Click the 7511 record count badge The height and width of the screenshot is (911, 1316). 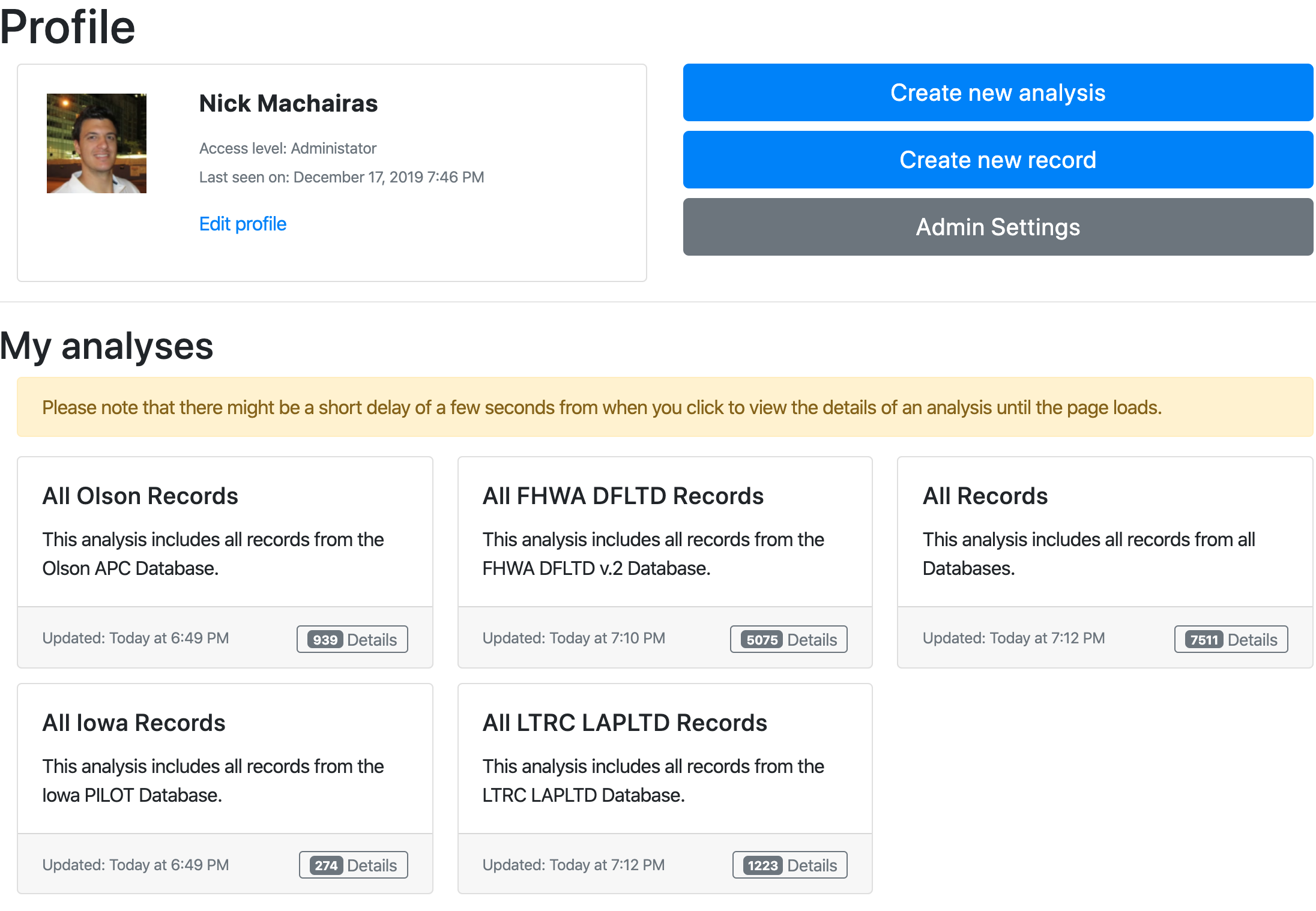pyautogui.click(x=1204, y=640)
